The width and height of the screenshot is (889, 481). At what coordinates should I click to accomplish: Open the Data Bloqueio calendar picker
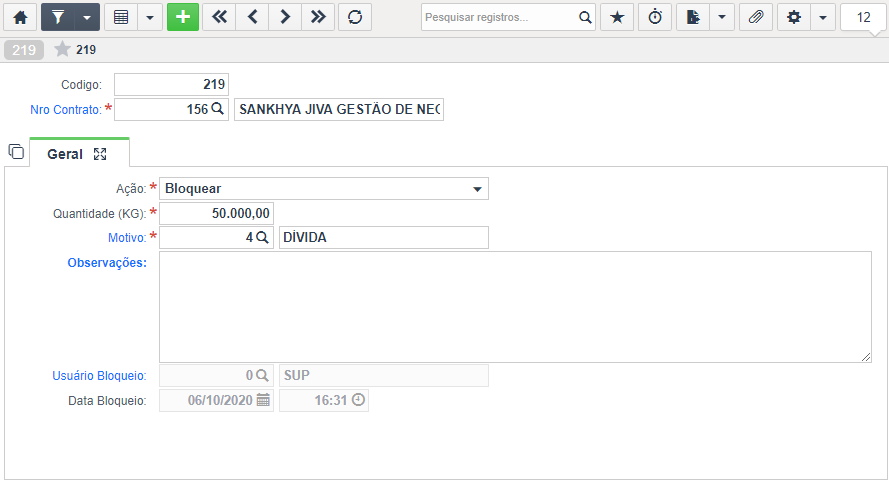(x=263, y=400)
